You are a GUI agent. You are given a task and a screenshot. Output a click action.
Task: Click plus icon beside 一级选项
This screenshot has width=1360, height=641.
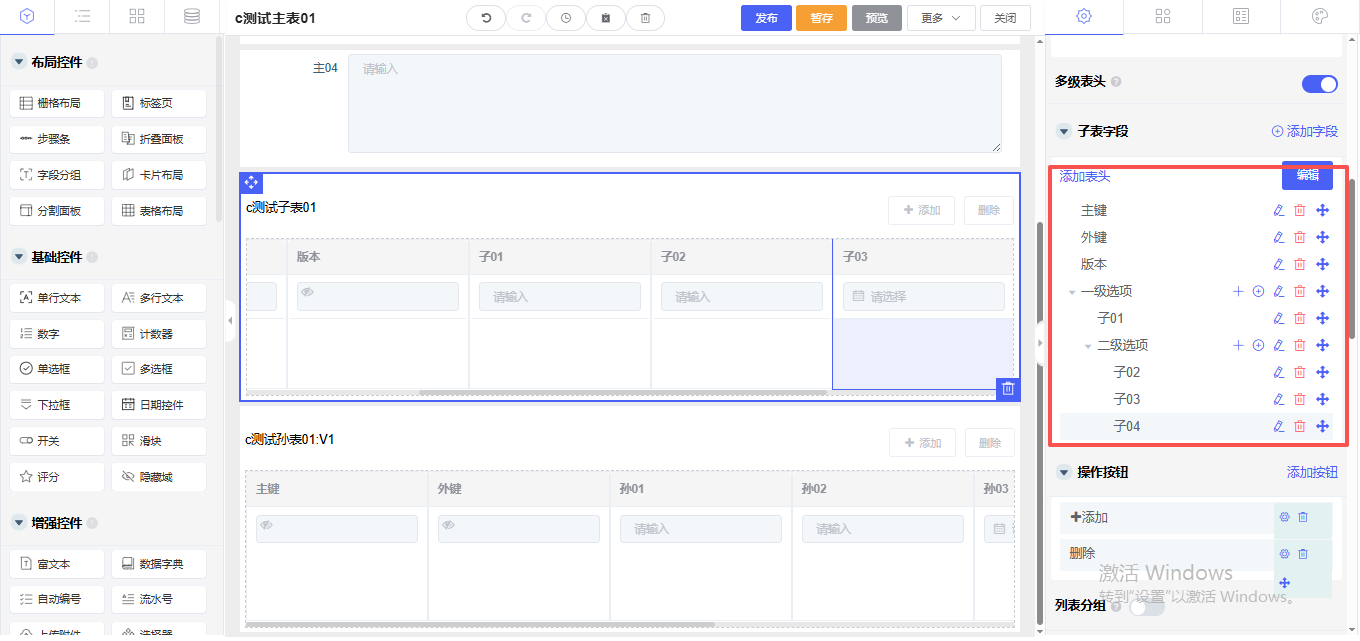1238,291
